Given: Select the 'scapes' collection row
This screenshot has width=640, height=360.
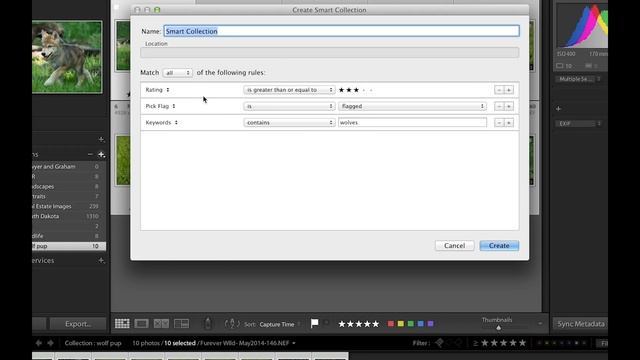Looking at the screenshot, I should pyautogui.click(x=69, y=187).
